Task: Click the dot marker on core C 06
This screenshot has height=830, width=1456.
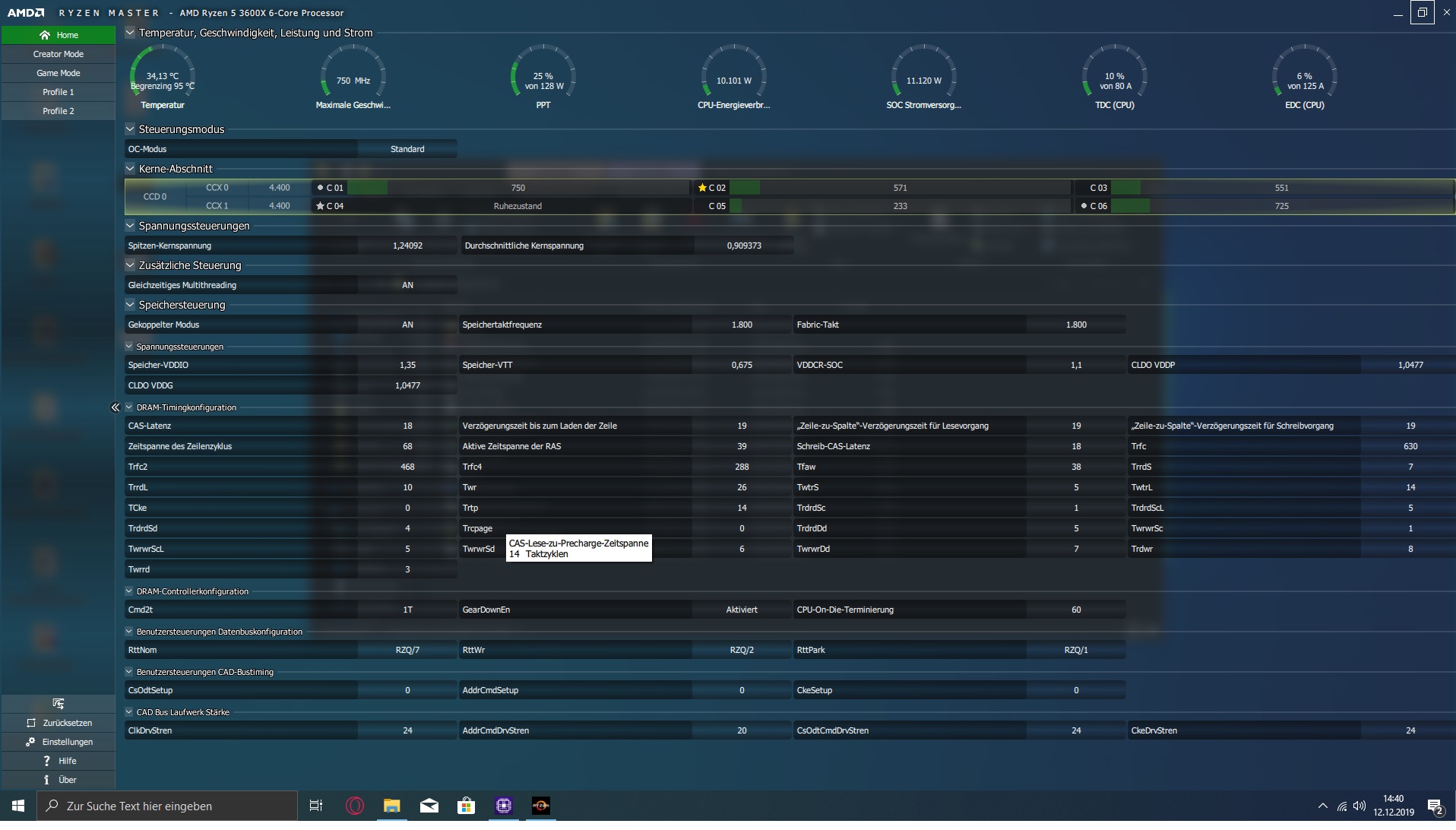Action: [1084, 206]
